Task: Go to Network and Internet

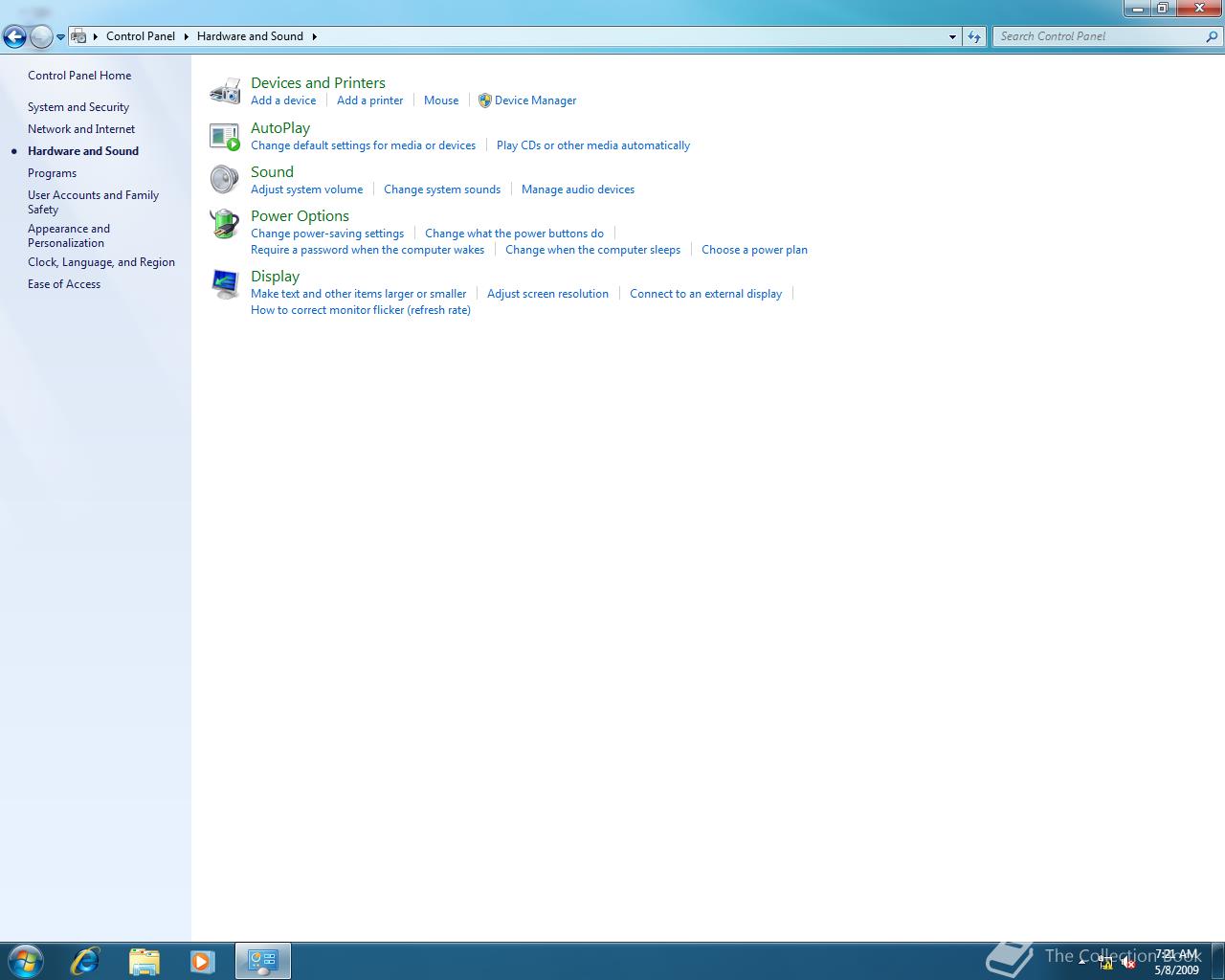Action: pos(81,129)
